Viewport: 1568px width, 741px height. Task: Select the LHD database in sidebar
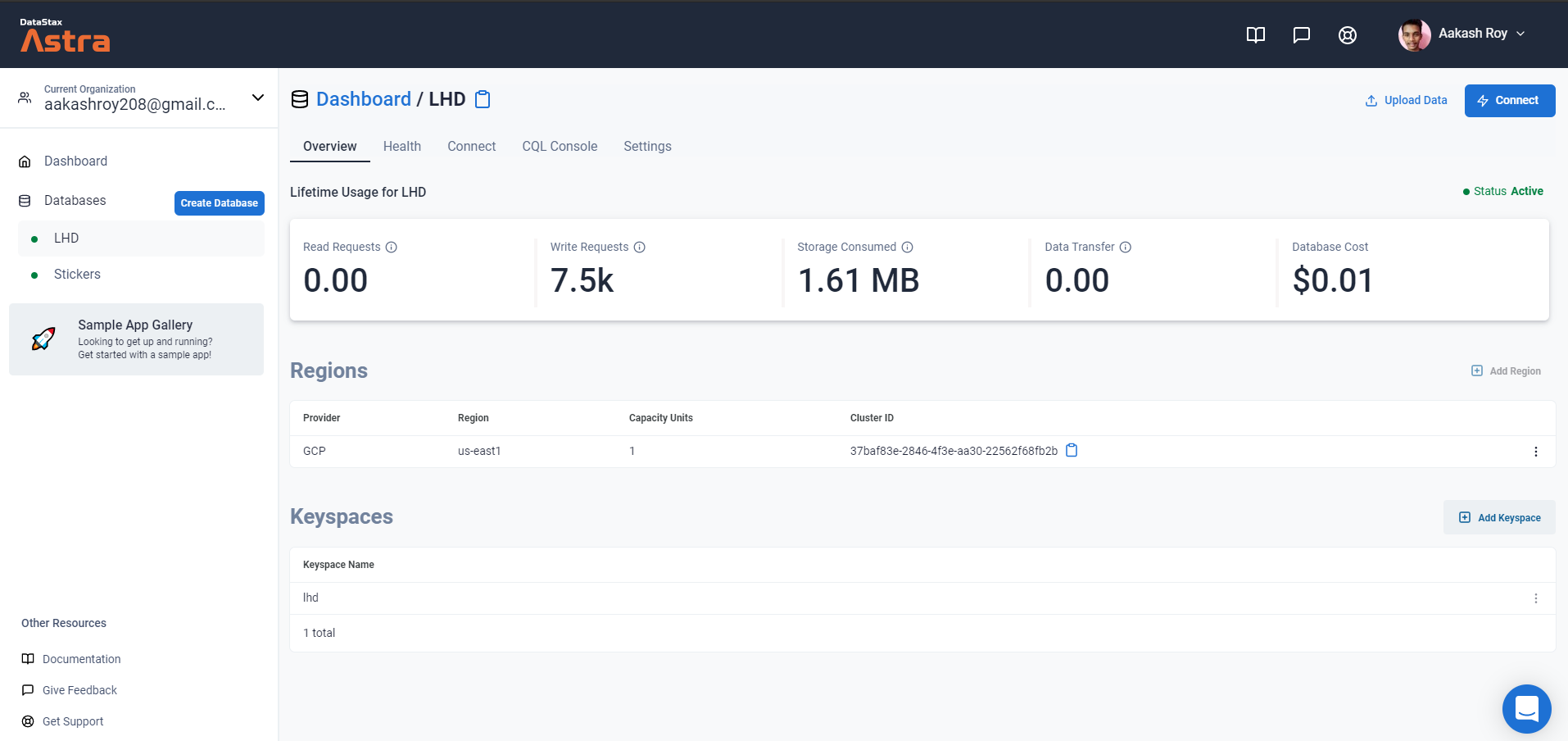click(x=141, y=239)
